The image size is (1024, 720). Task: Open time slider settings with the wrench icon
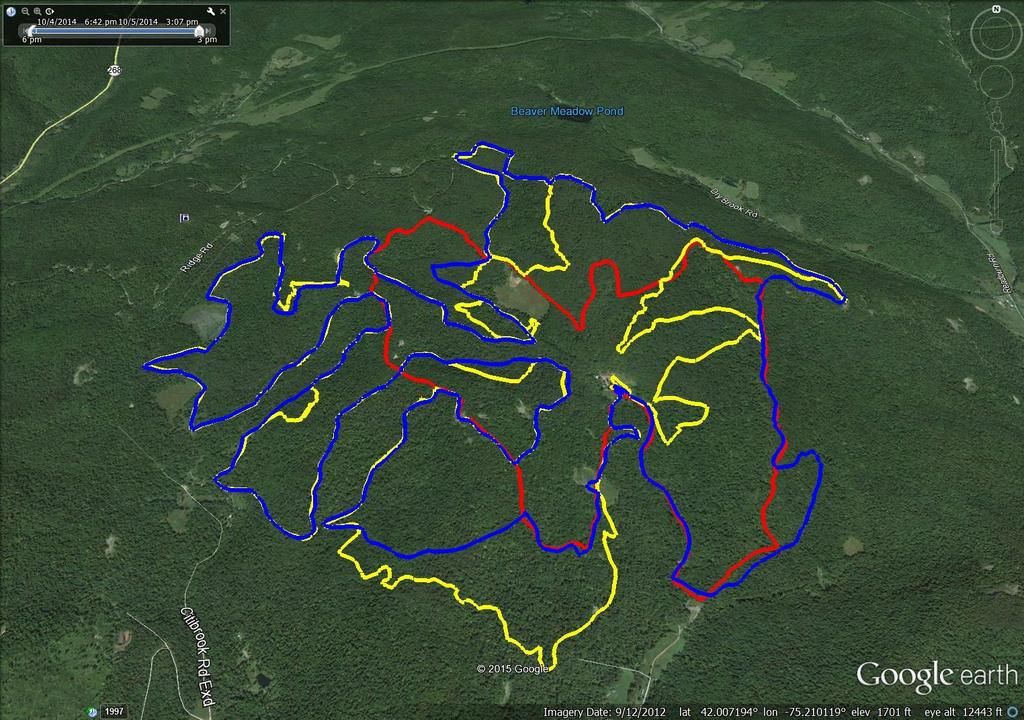coord(210,11)
